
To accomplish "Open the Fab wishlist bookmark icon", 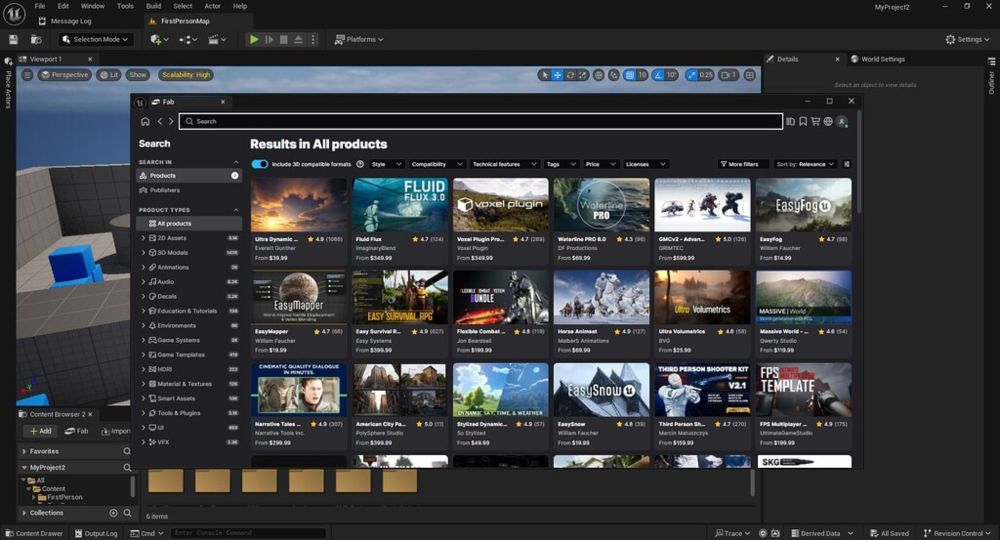I will click(803, 121).
